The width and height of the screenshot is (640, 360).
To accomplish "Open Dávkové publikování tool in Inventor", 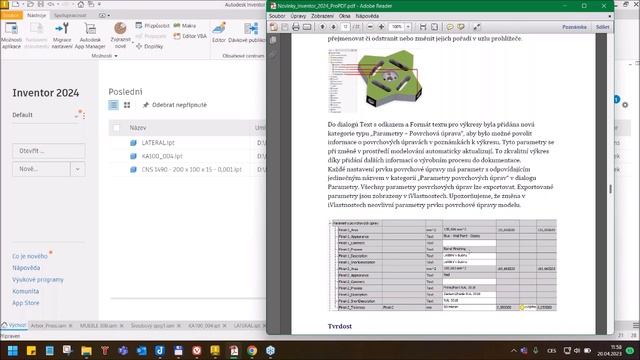I will coord(247,33).
